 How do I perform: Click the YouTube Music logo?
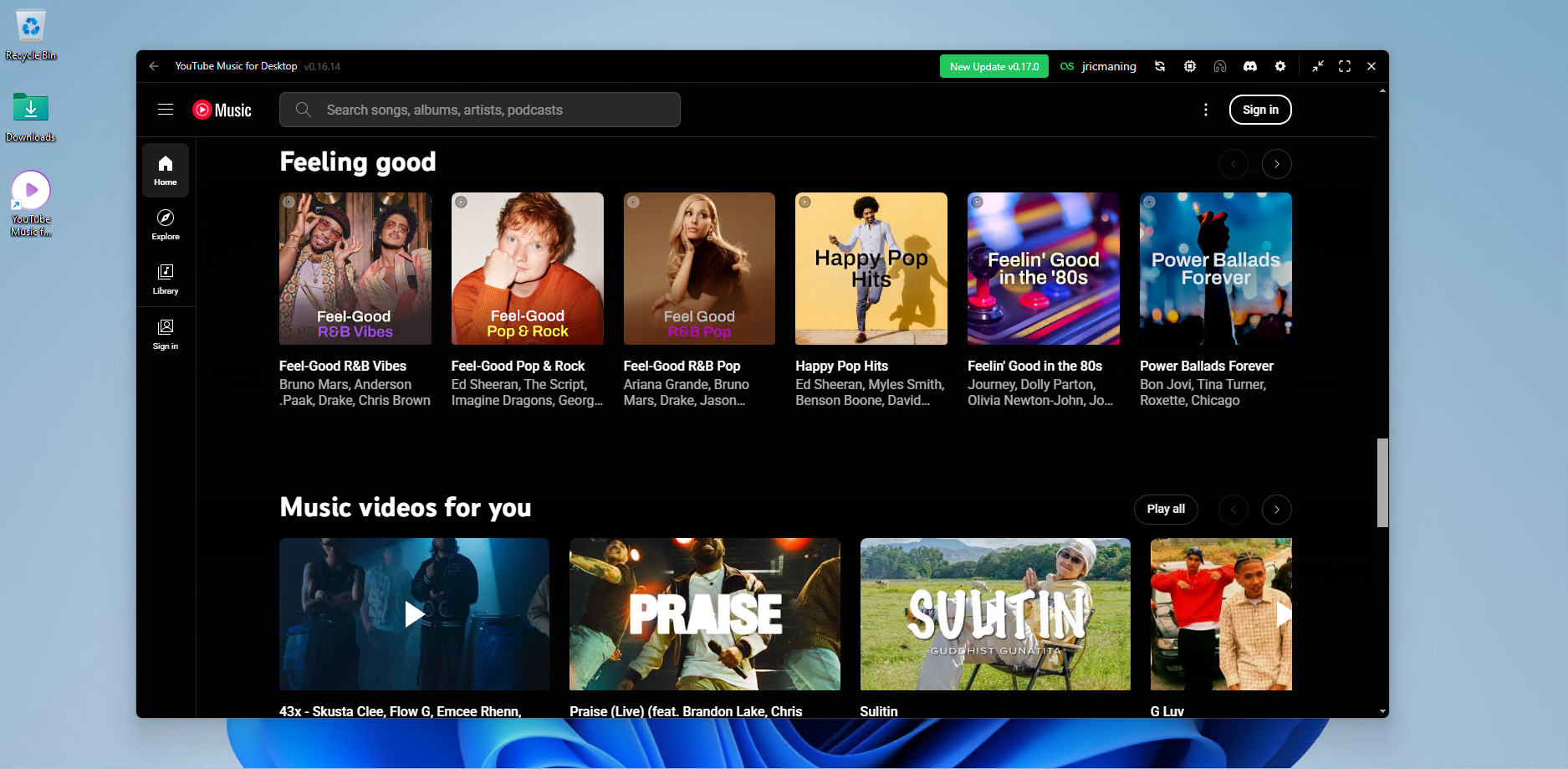pyautogui.click(x=222, y=110)
